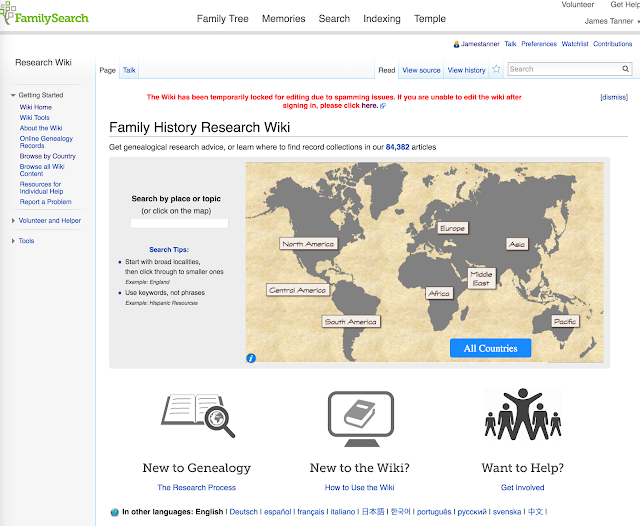The image size is (640, 526).
Task: Open the Get Involved link
Action: tap(522, 487)
